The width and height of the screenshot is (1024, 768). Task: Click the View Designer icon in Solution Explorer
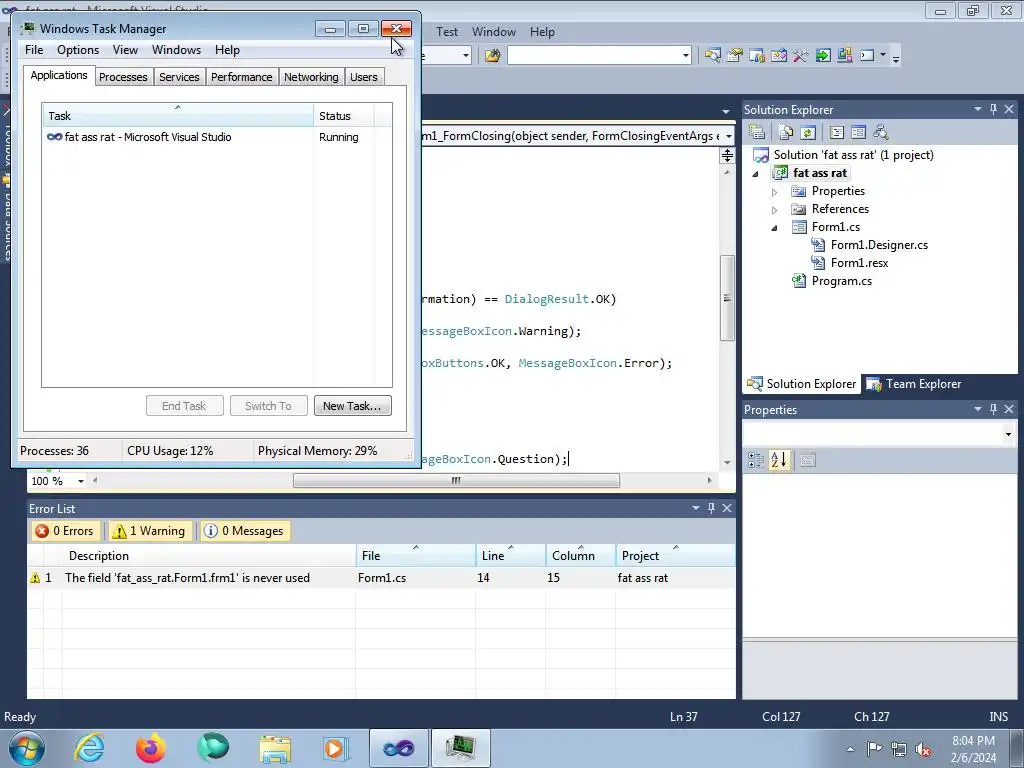click(x=858, y=133)
